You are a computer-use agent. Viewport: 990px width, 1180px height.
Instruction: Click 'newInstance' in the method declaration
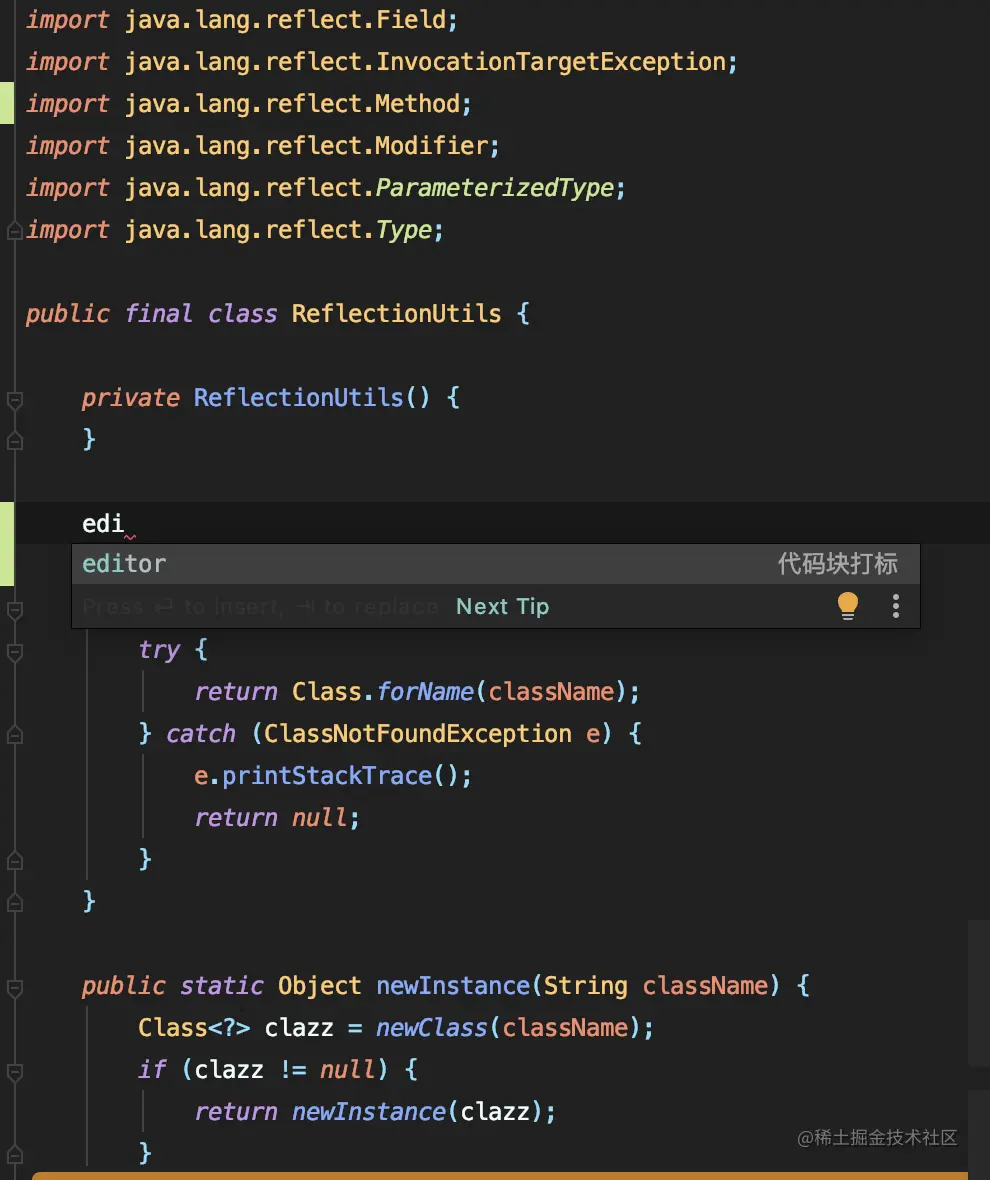[453, 986]
